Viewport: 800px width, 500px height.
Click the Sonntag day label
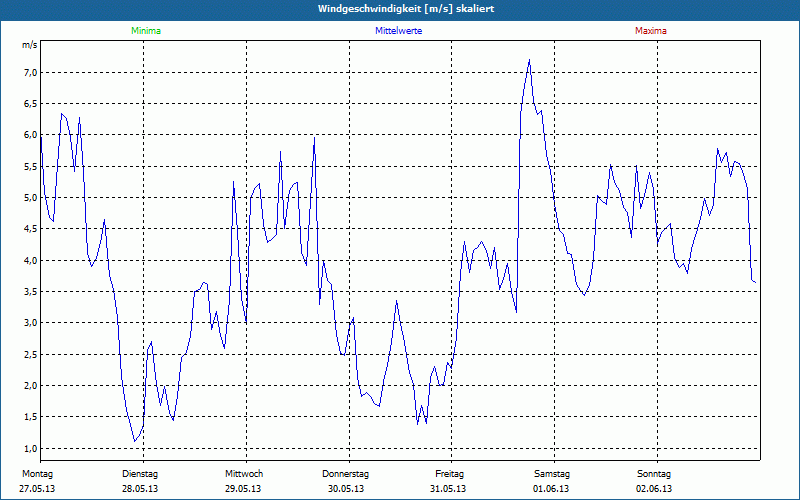pyautogui.click(x=654, y=474)
